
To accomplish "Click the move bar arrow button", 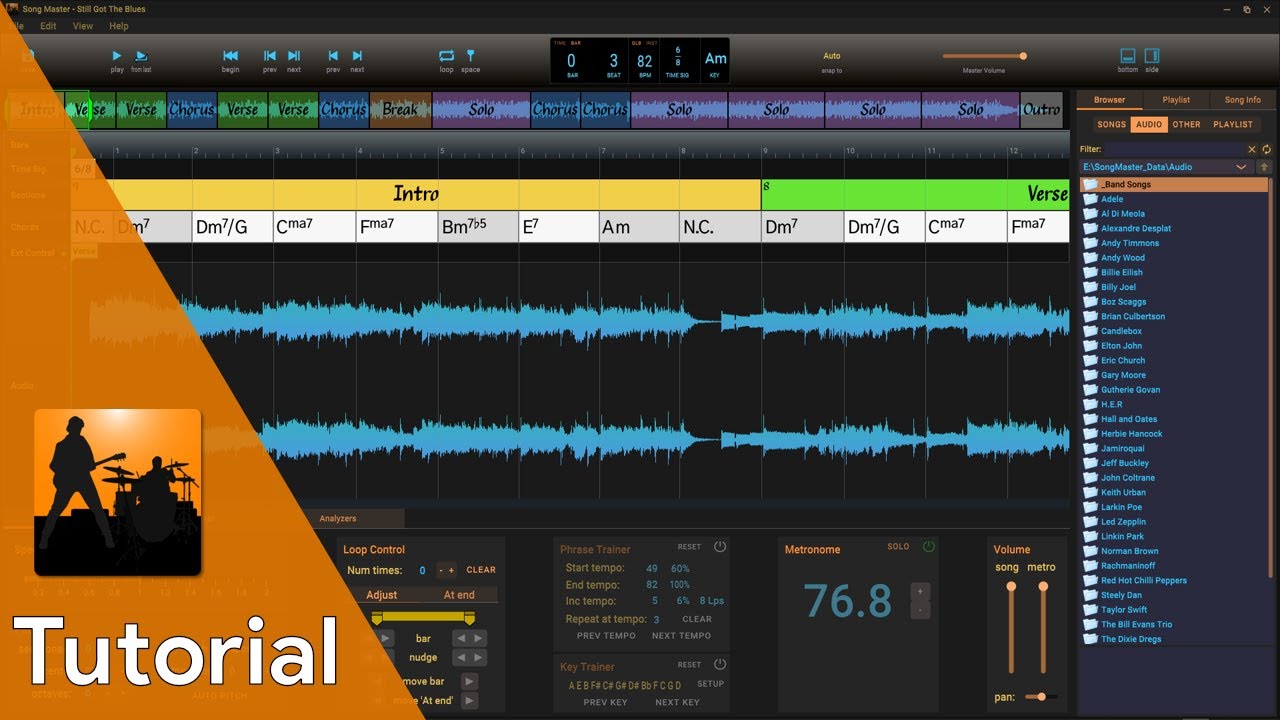I will (x=469, y=681).
